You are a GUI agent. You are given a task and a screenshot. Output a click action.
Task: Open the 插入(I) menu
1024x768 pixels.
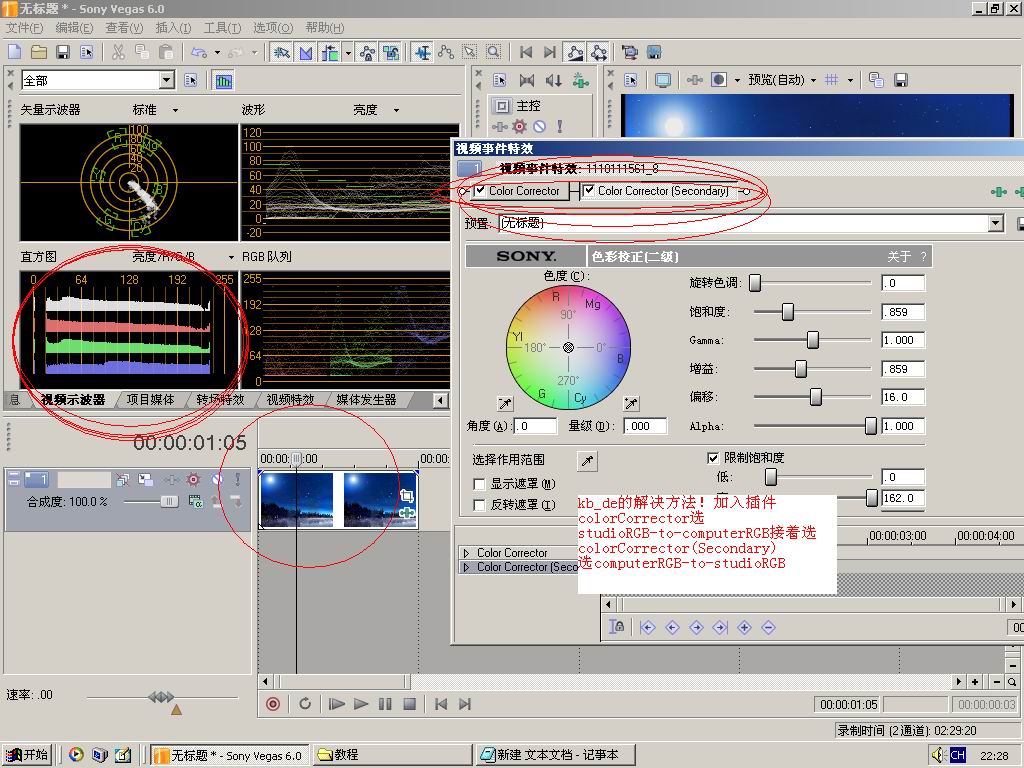[x=173, y=27]
